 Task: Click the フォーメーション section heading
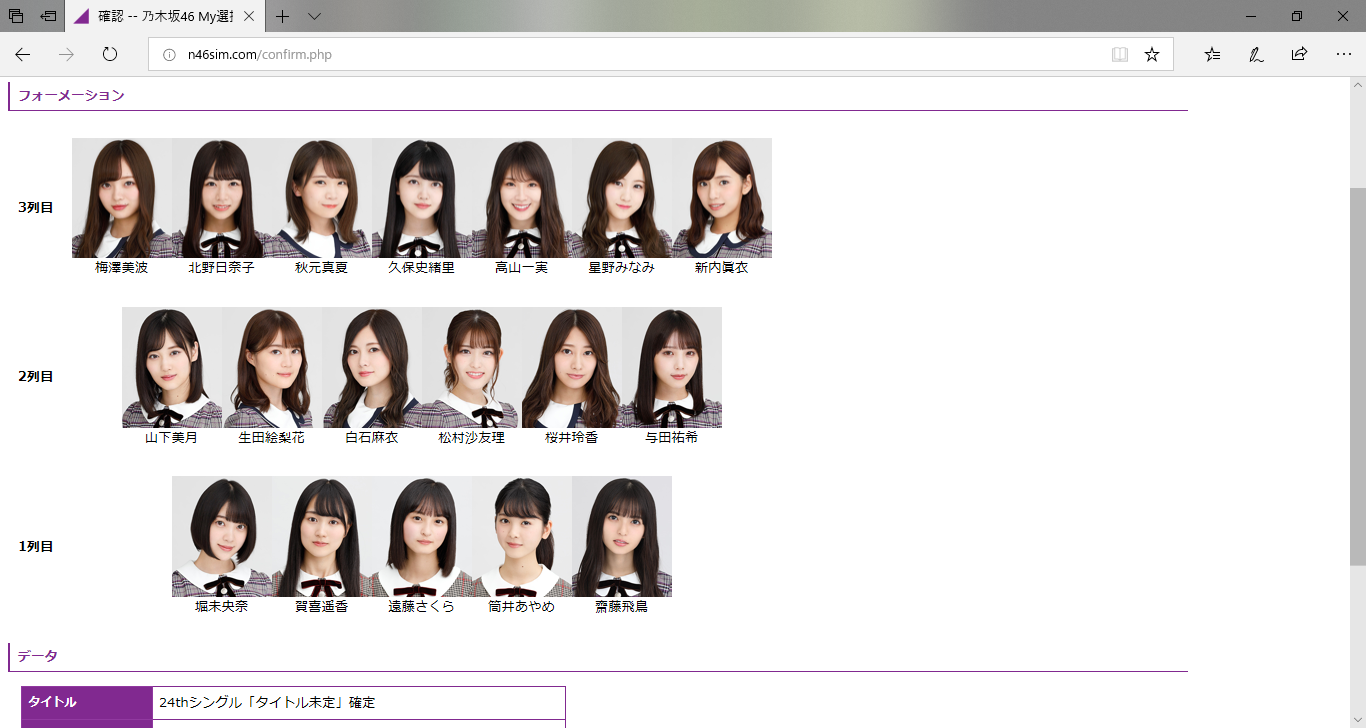coord(71,96)
